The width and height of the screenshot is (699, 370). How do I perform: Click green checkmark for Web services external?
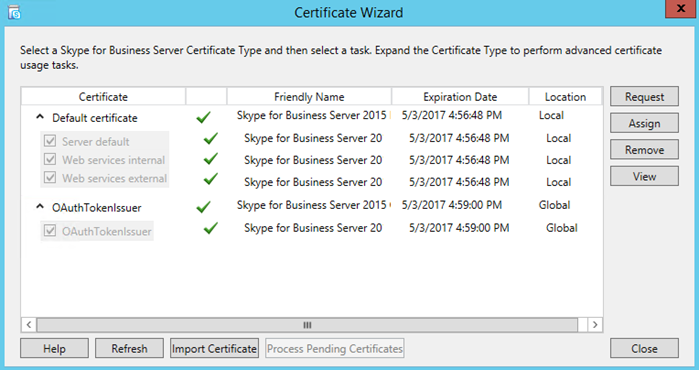tap(210, 180)
